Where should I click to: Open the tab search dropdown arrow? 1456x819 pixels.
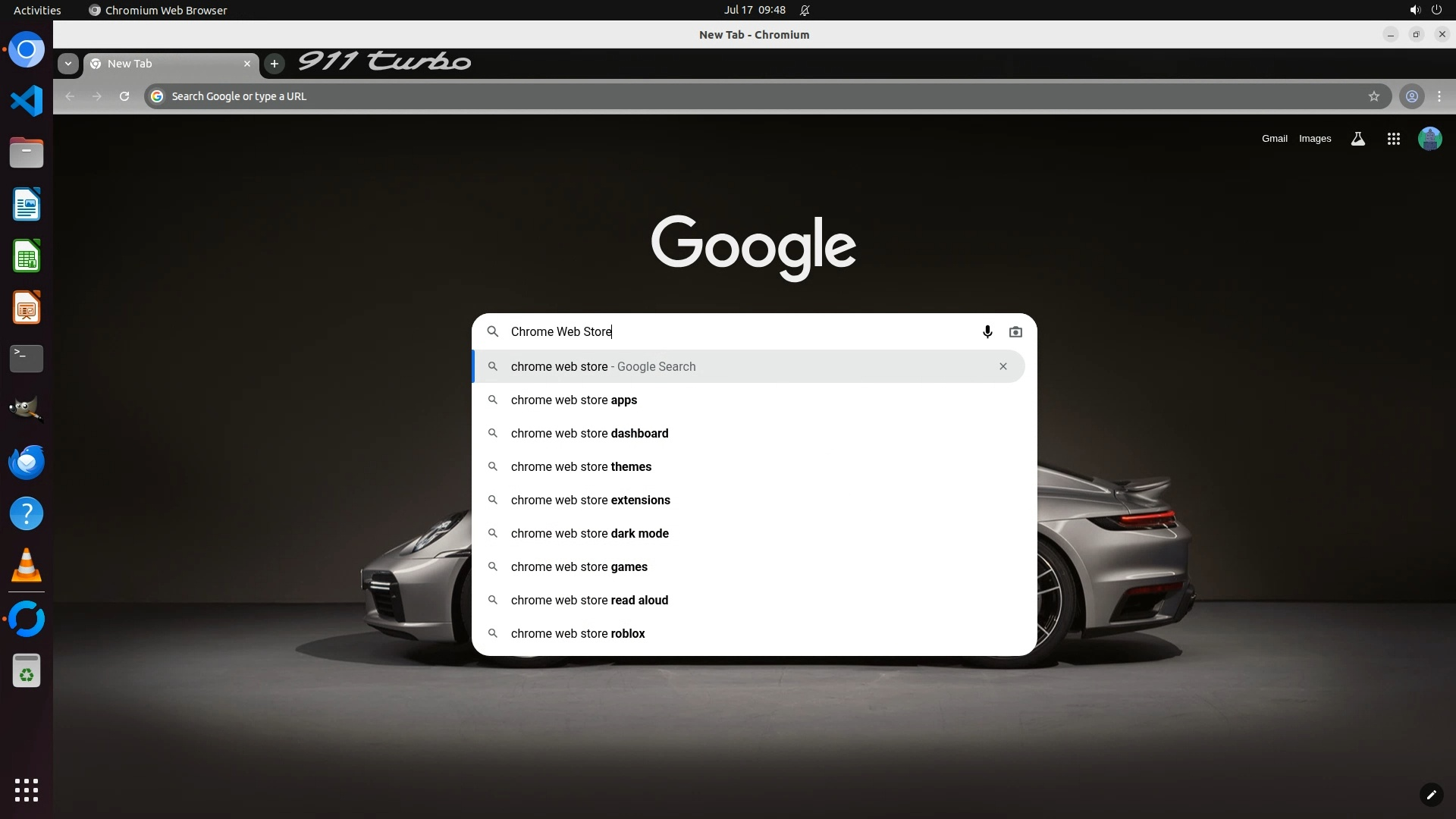click(x=68, y=64)
